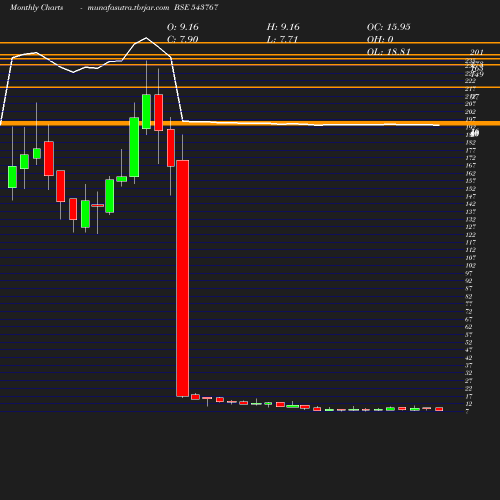This screenshot has height=500, width=500.
Task: Click the price axis label "97"
Action: pos(469,273)
